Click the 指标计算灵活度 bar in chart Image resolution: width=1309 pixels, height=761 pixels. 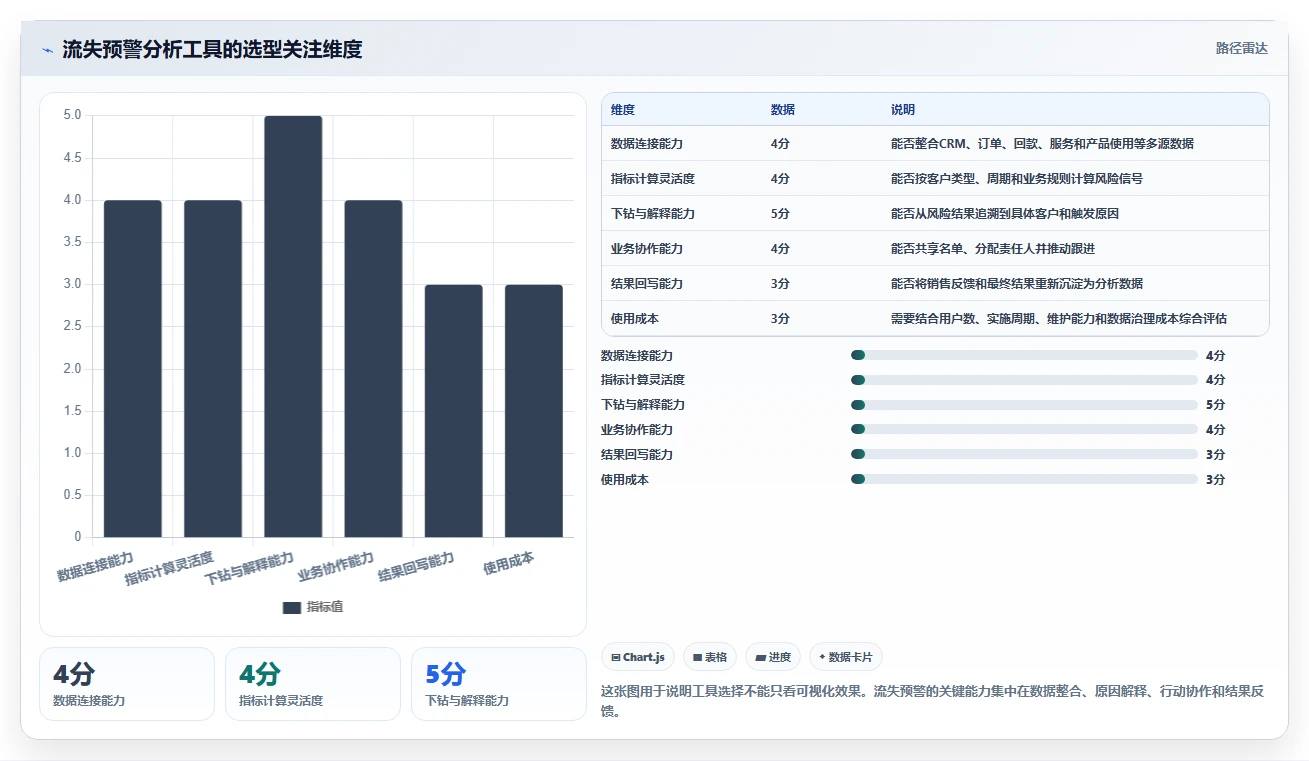coord(213,369)
